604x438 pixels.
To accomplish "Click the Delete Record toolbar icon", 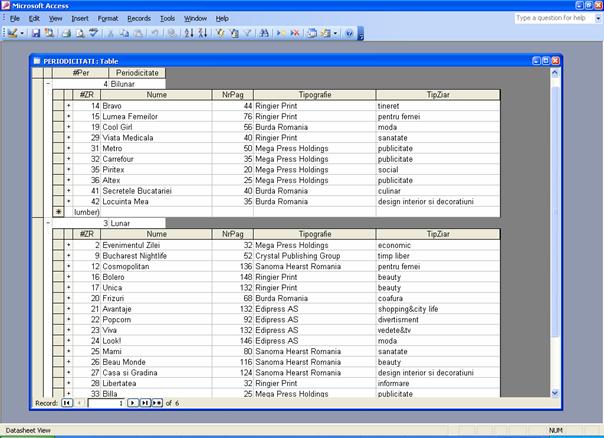I will tap(296, 33).
